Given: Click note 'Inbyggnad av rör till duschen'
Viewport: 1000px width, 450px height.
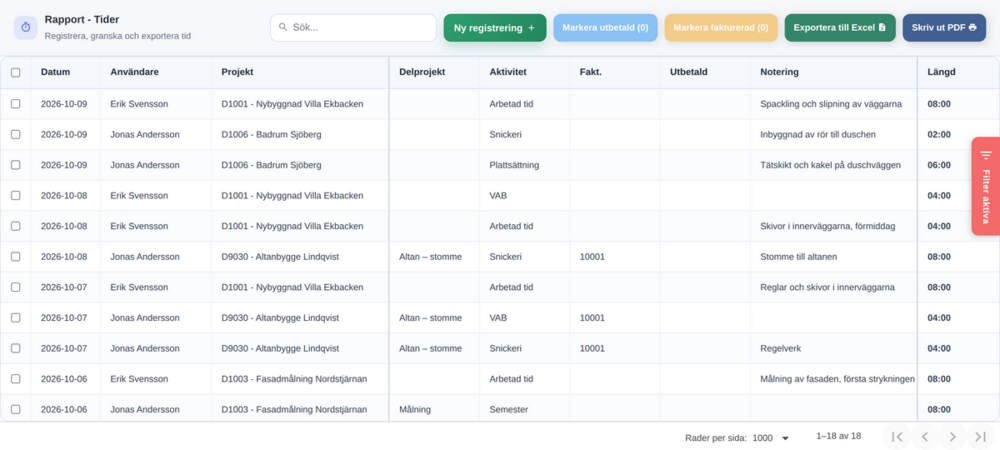Looking at the screenshot, I should pos(818,134).
